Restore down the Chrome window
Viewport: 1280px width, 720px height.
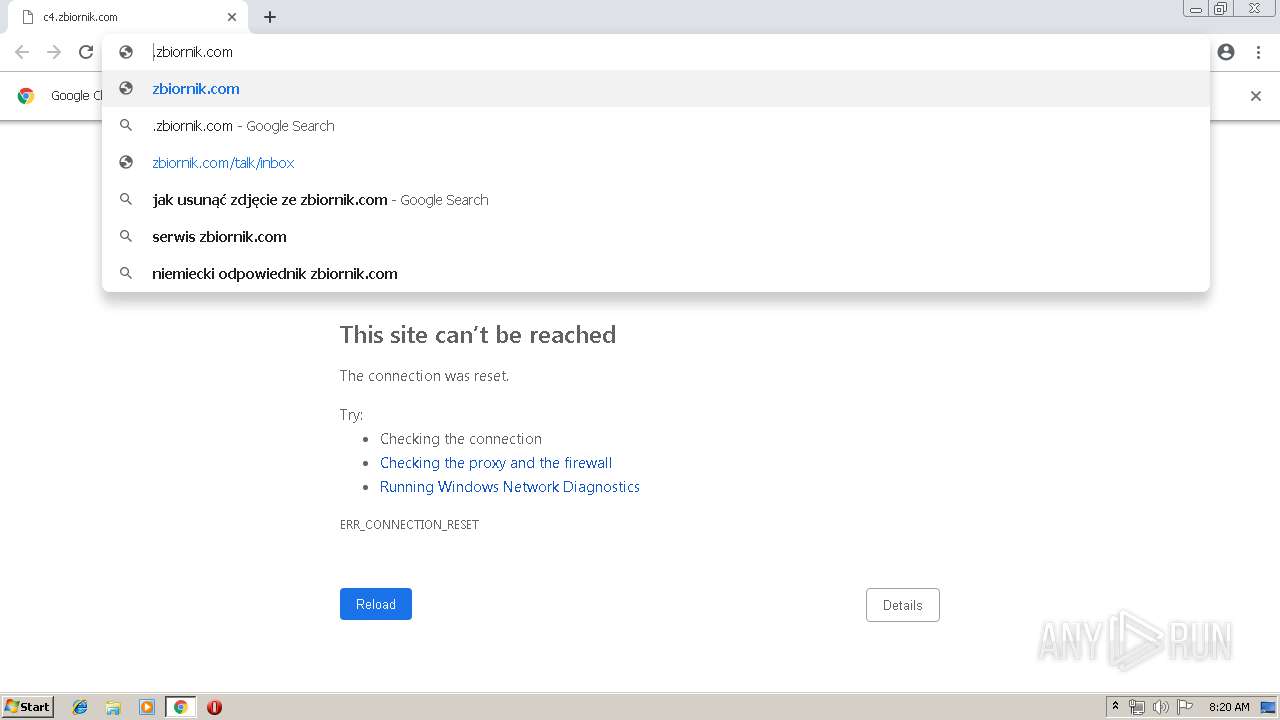tap(1221, 8)
